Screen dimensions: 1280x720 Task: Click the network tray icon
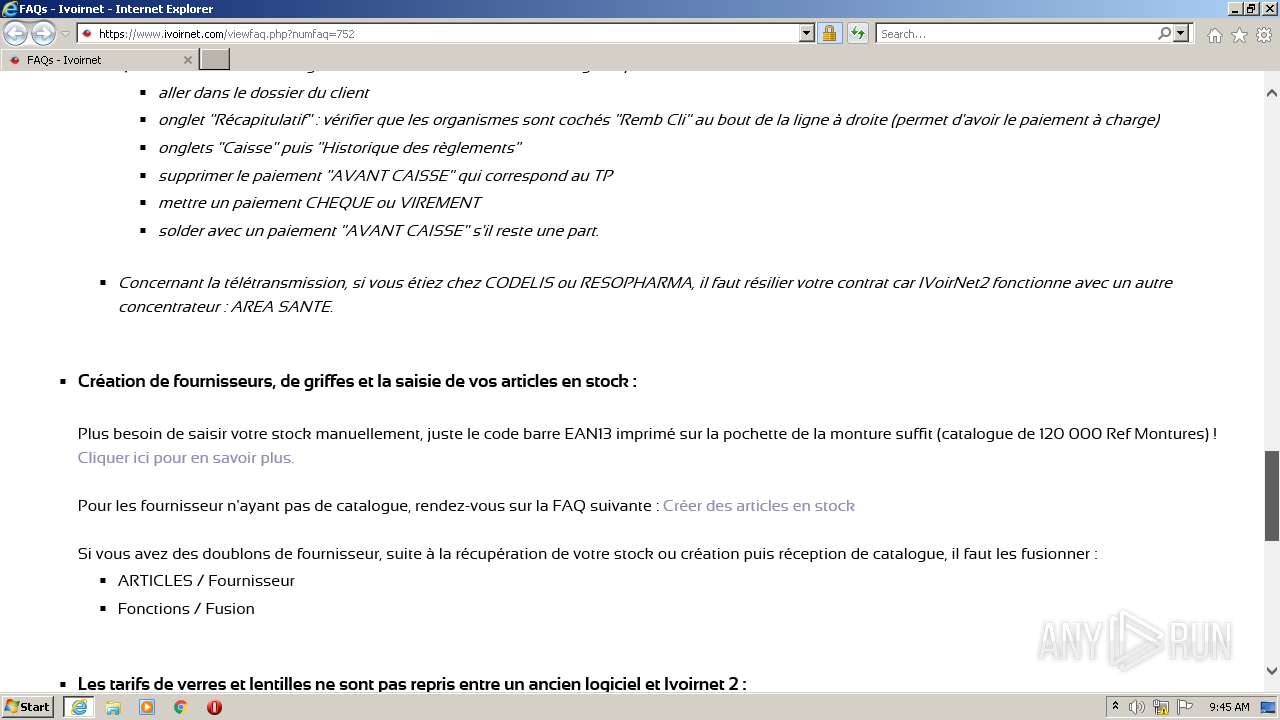point(1161,707)
